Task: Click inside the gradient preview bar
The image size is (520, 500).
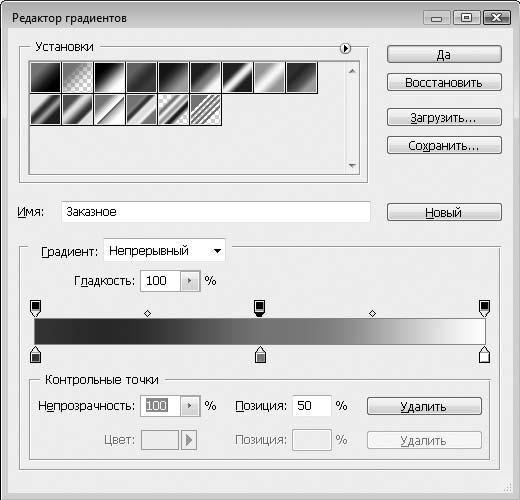Action: pos(260,331)
